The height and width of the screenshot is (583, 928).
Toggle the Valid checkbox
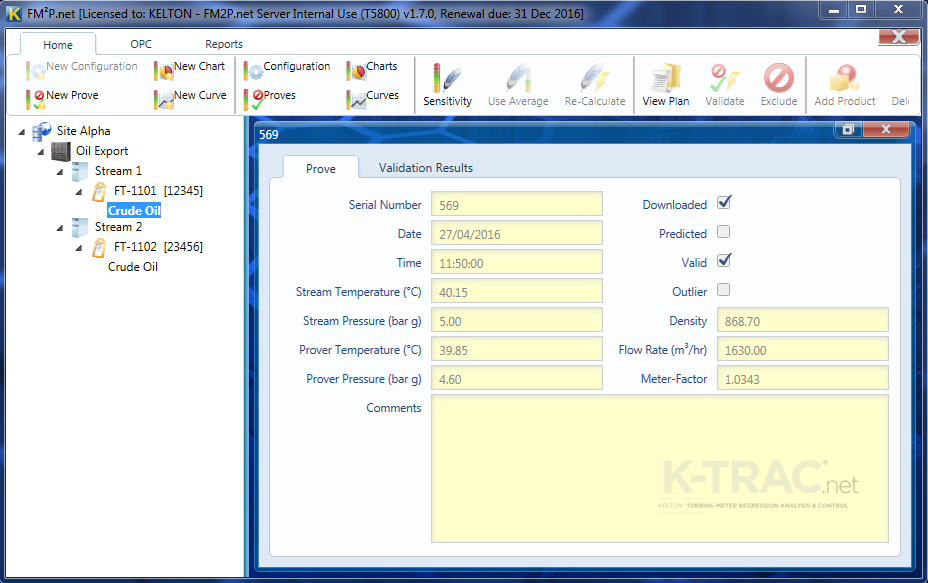[x=724, y=260]
